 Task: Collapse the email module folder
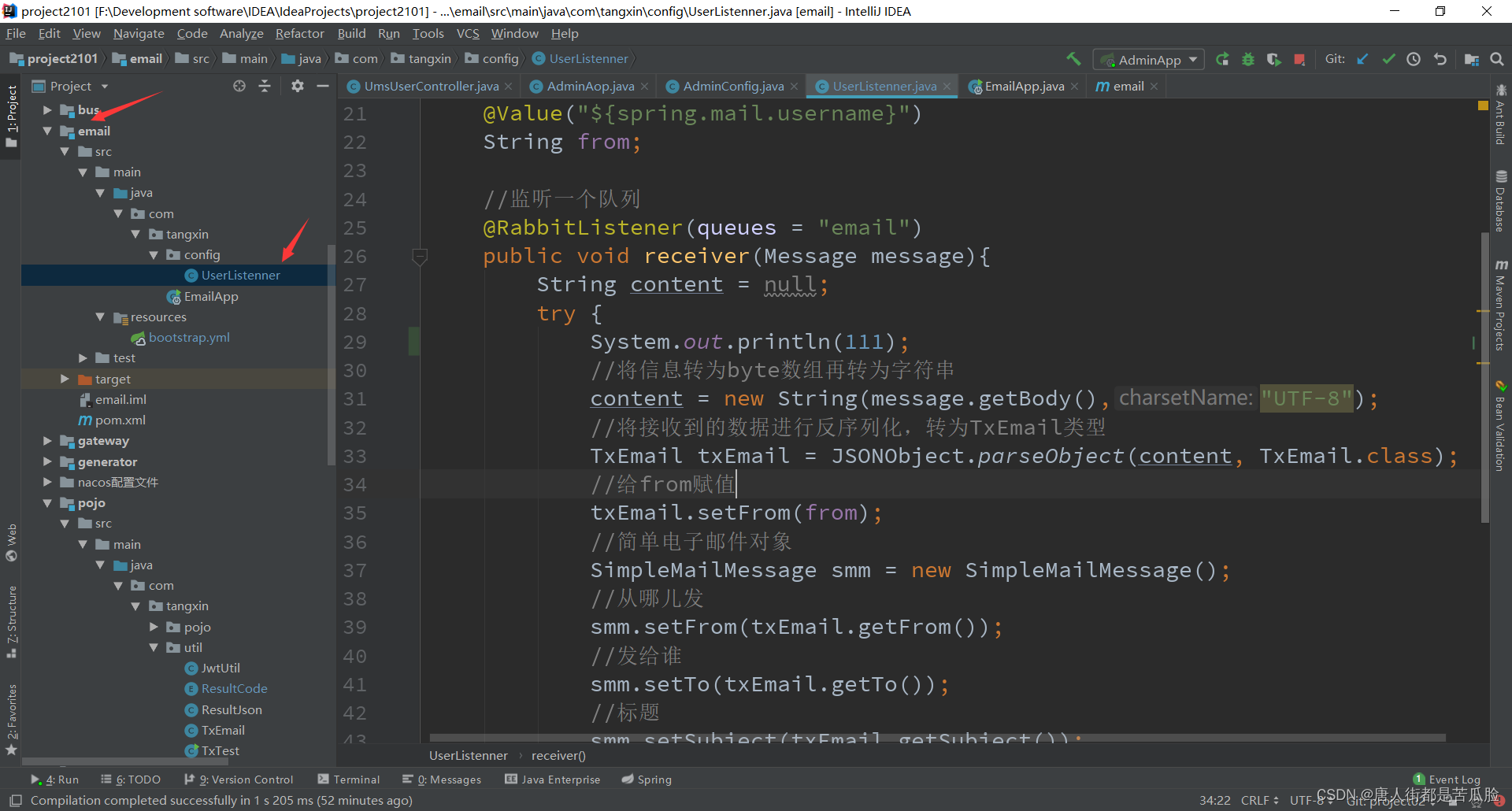(x=47, y=131)
